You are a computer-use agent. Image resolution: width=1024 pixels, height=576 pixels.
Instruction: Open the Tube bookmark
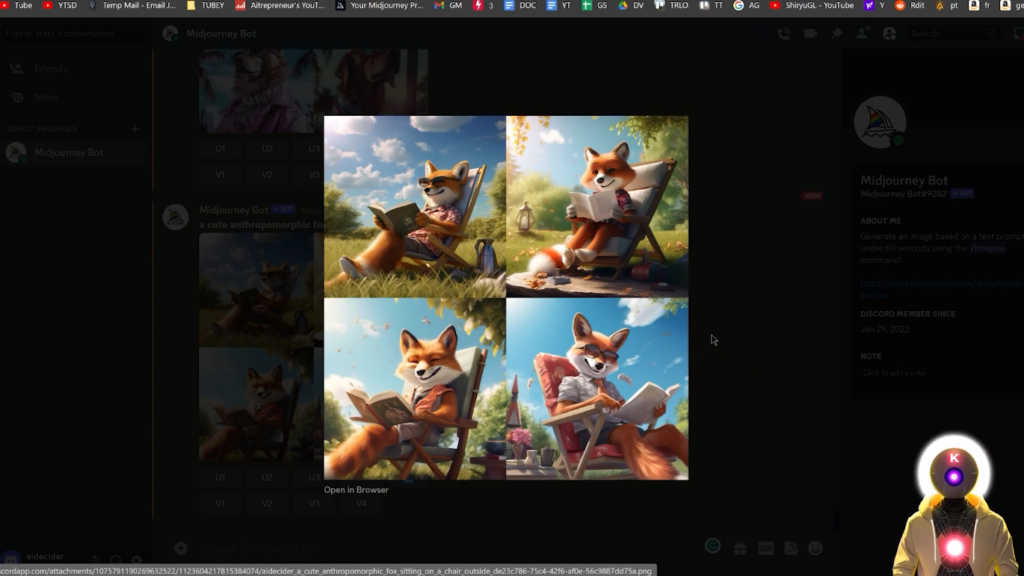[17, 5]
